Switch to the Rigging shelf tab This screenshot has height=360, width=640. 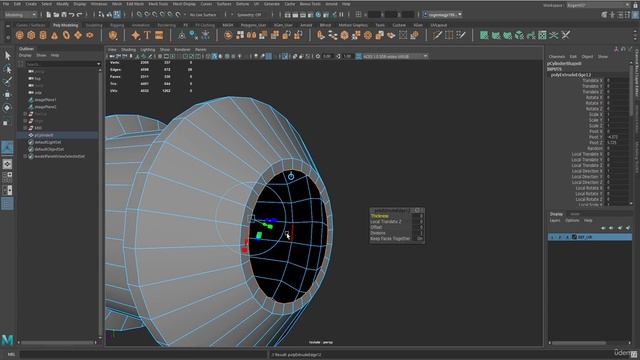click(x=117, y=25)
